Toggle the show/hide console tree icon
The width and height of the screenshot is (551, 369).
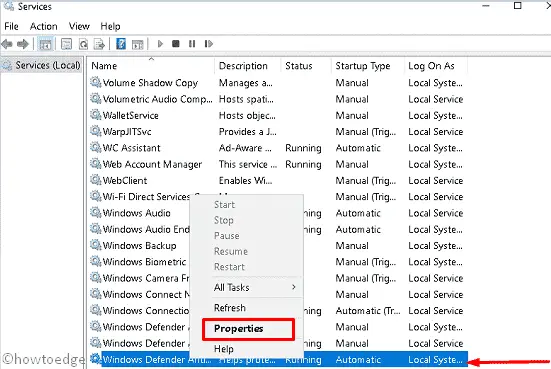pos(45,44)
